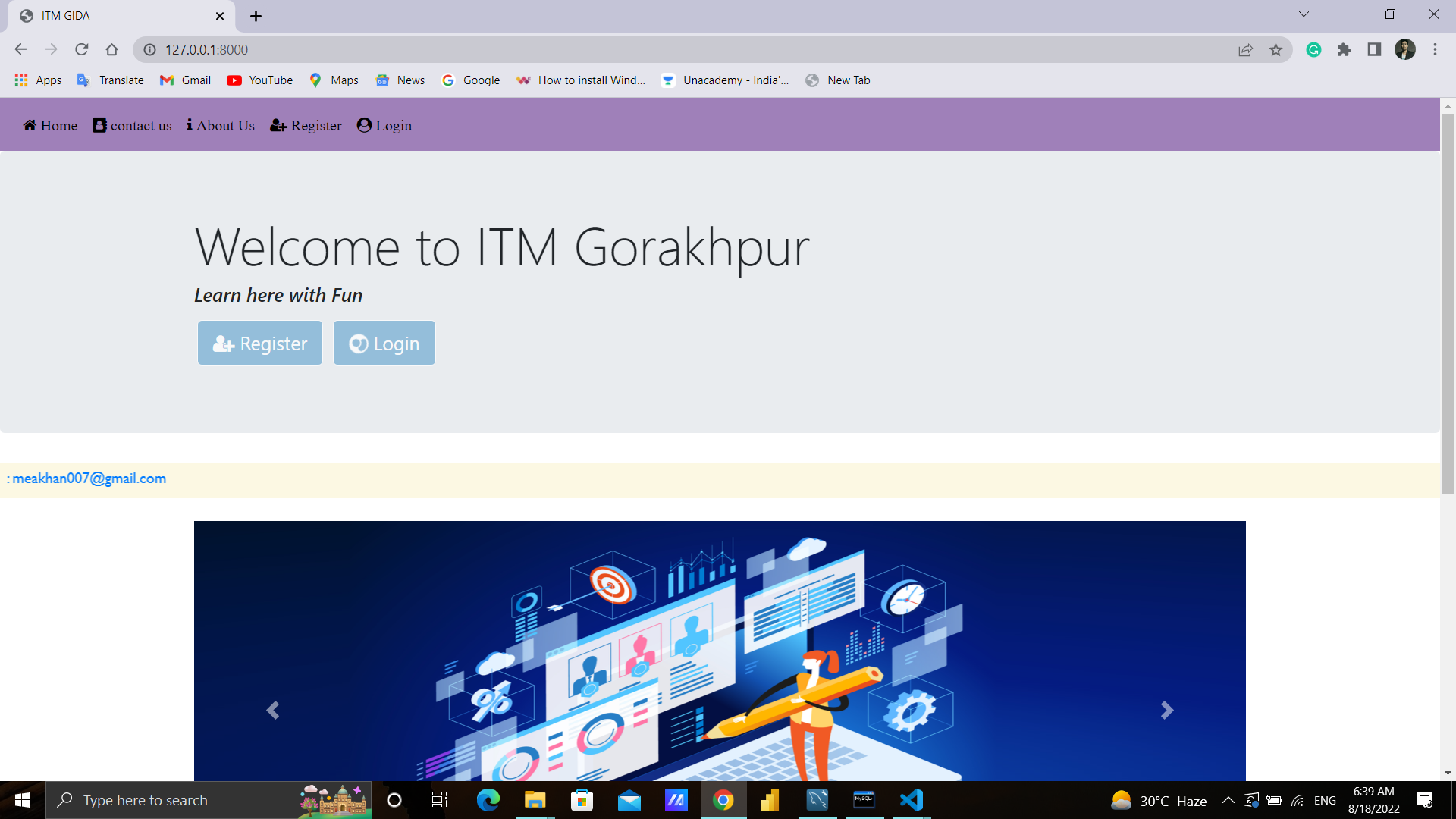This screenshot has width=1456, height=819.
Task: Share the current page via the share icon
Action: click(x=1245, y=49)
